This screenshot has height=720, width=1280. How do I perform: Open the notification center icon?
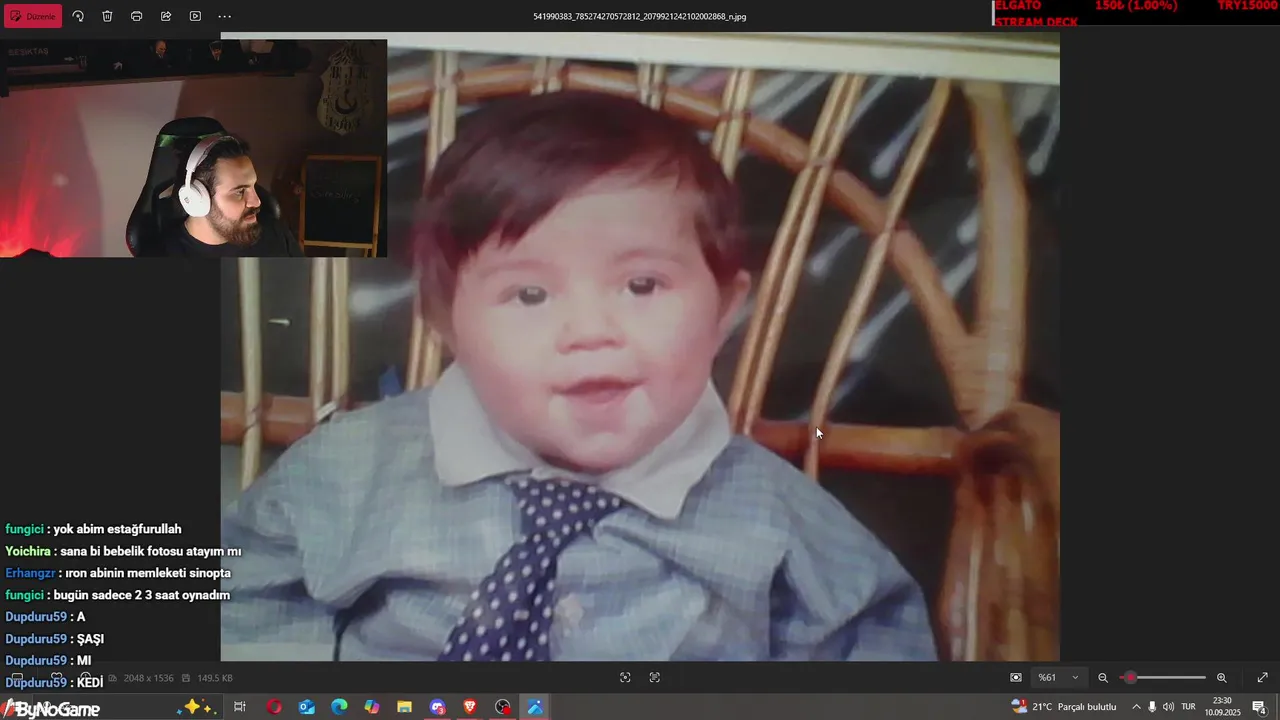click(x=1259, y=707)
